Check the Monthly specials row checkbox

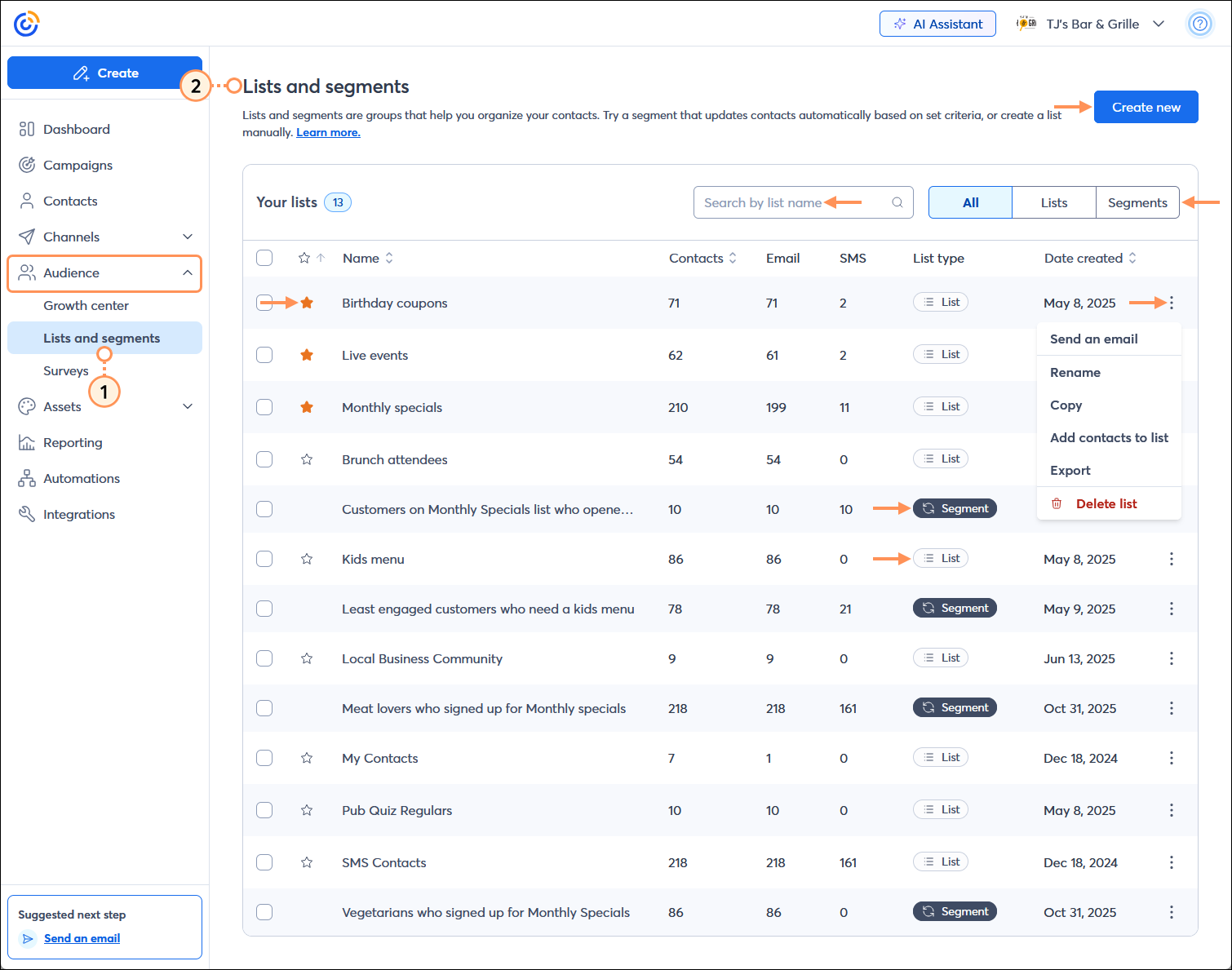point(264,407)
